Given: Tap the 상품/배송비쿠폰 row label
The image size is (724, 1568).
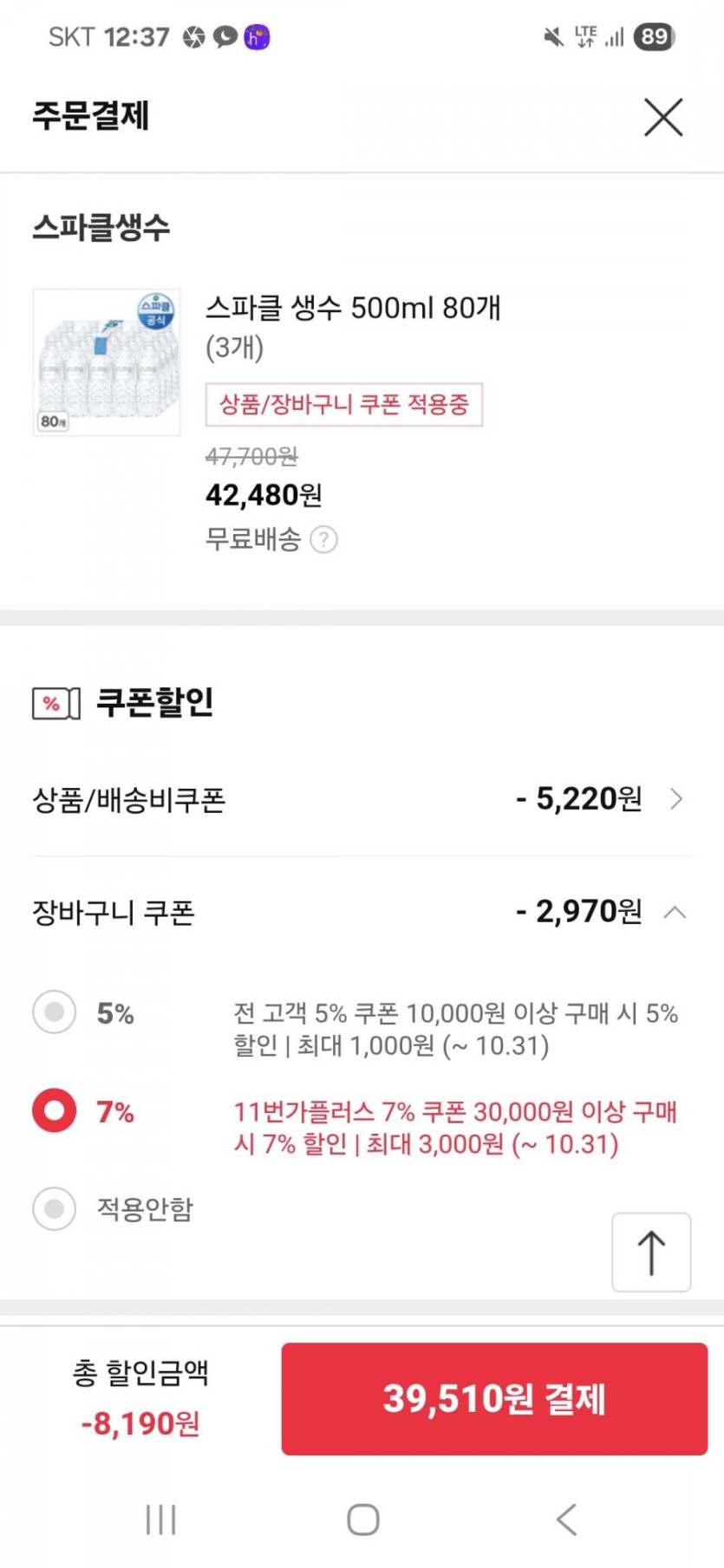Looking at the screenshot, I should pyautogui.click(x=129, y=799).
